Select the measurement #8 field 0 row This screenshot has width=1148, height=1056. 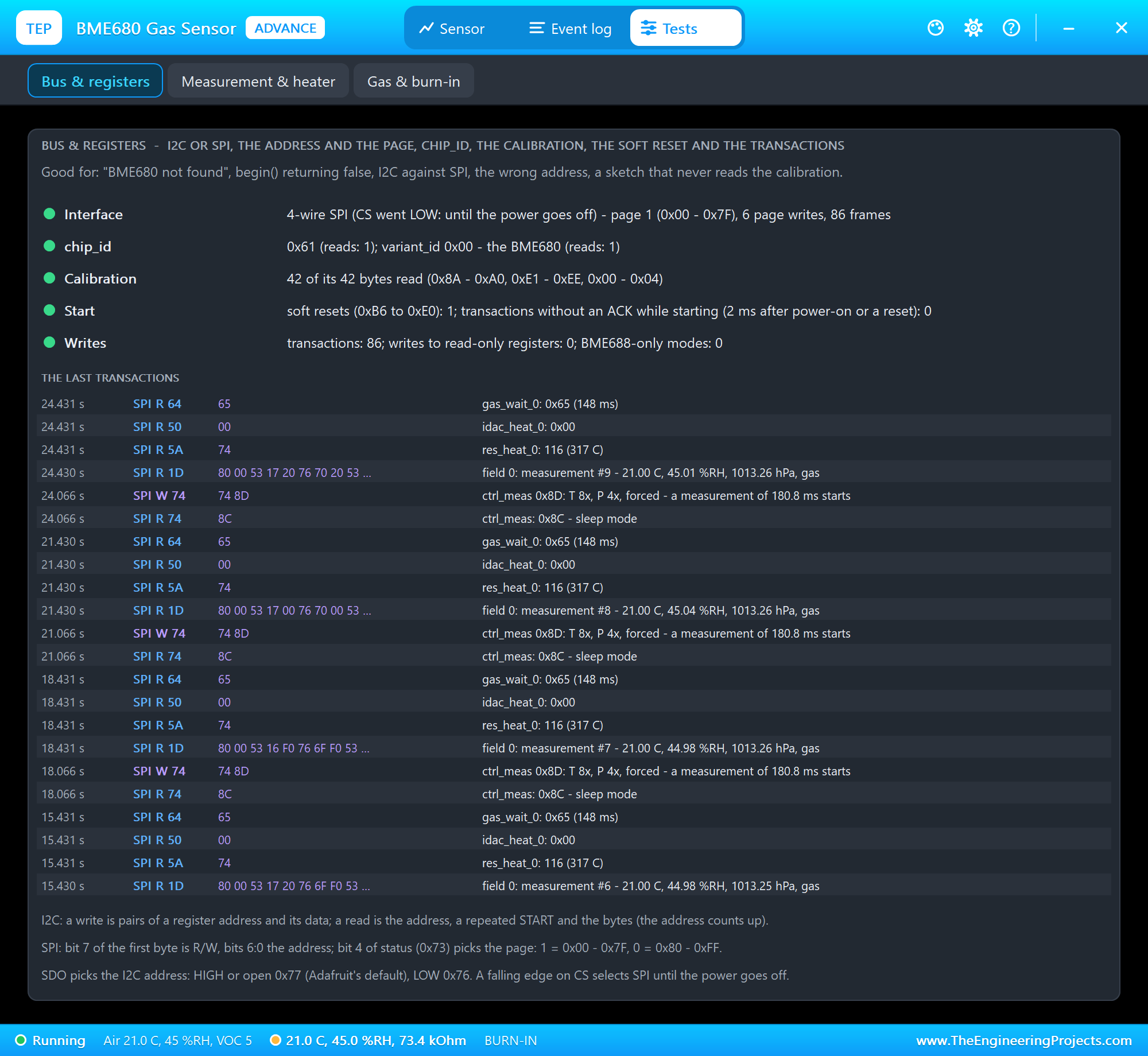pos(574,610)
